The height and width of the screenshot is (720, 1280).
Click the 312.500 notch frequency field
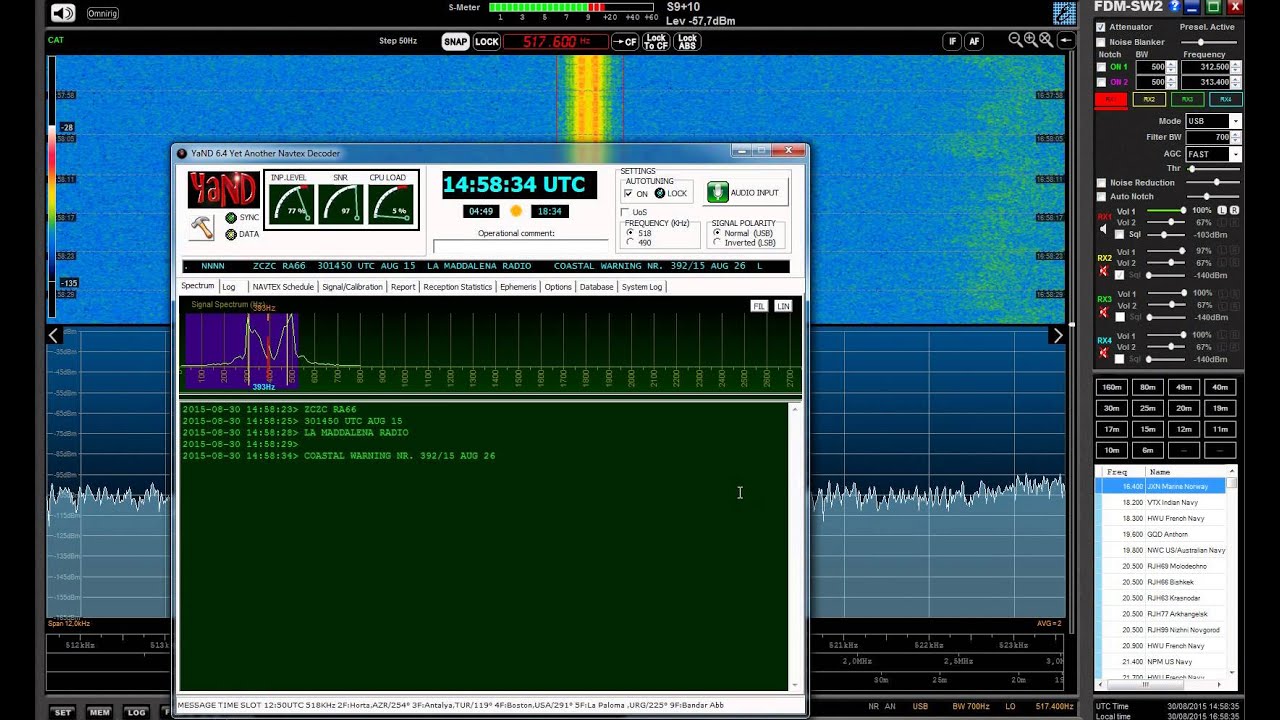coord(1205,67)
